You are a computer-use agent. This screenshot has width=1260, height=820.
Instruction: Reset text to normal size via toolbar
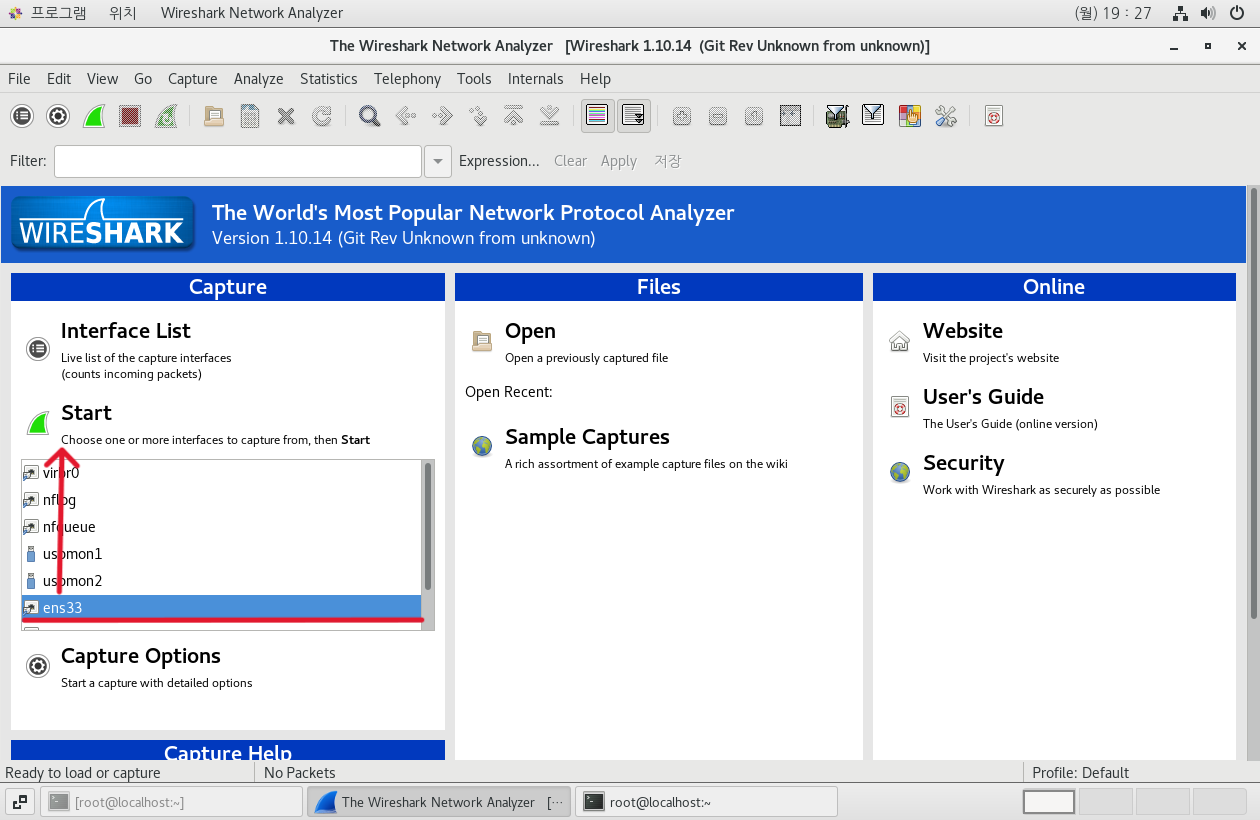click(754, 116)
